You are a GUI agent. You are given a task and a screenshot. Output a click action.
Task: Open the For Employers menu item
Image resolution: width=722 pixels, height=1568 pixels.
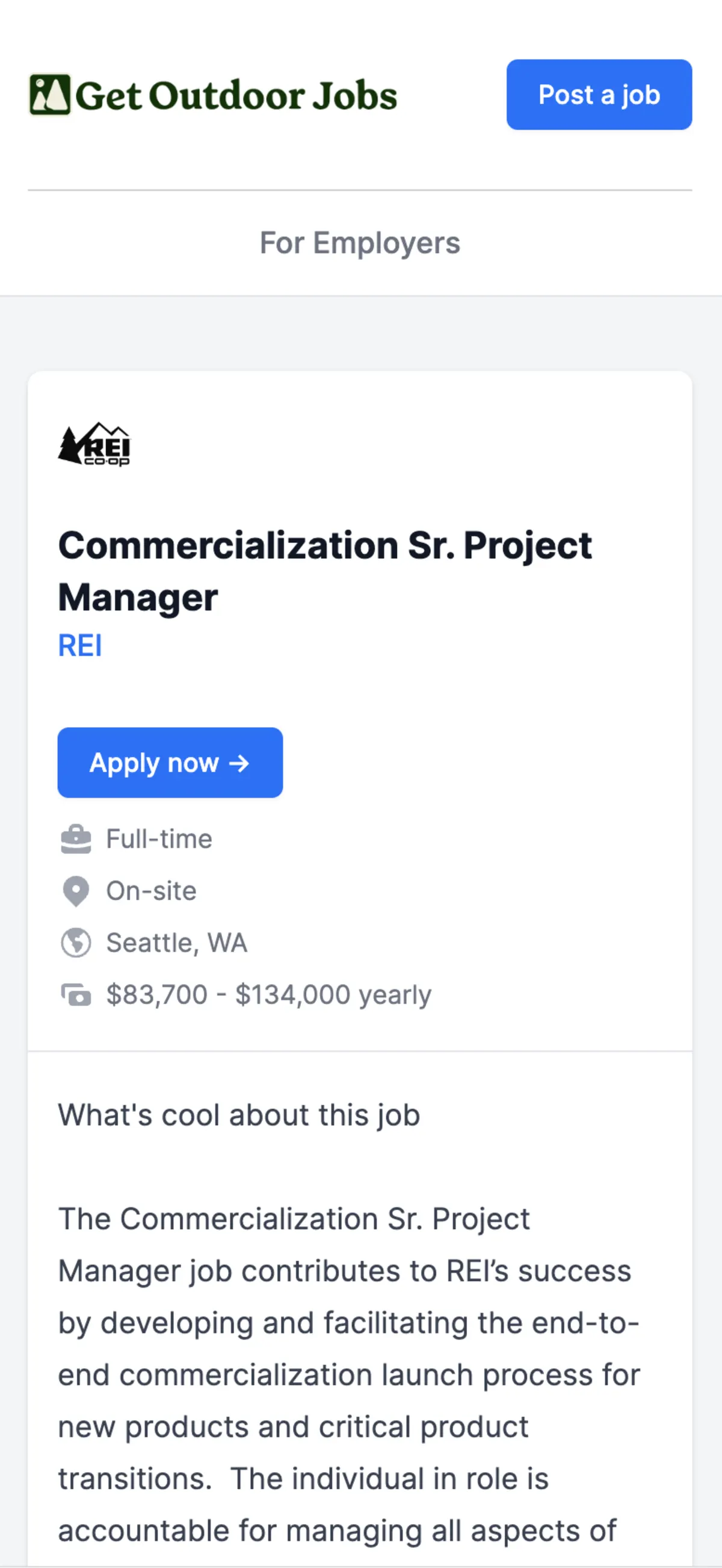point(360,243)
